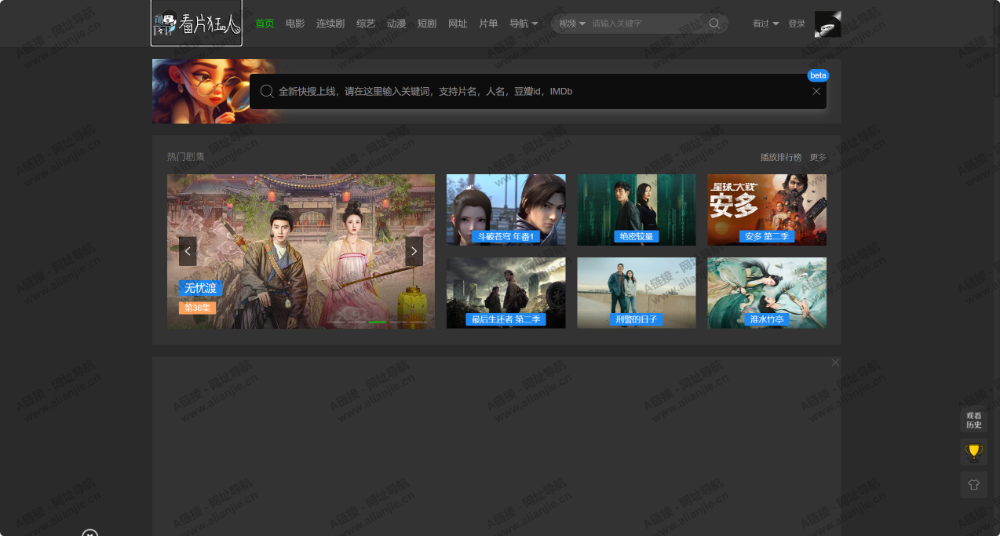This screenshot has width=1000, height=536.
Task: Expand the 视频 search type dropdown
Action: [572, 24]
